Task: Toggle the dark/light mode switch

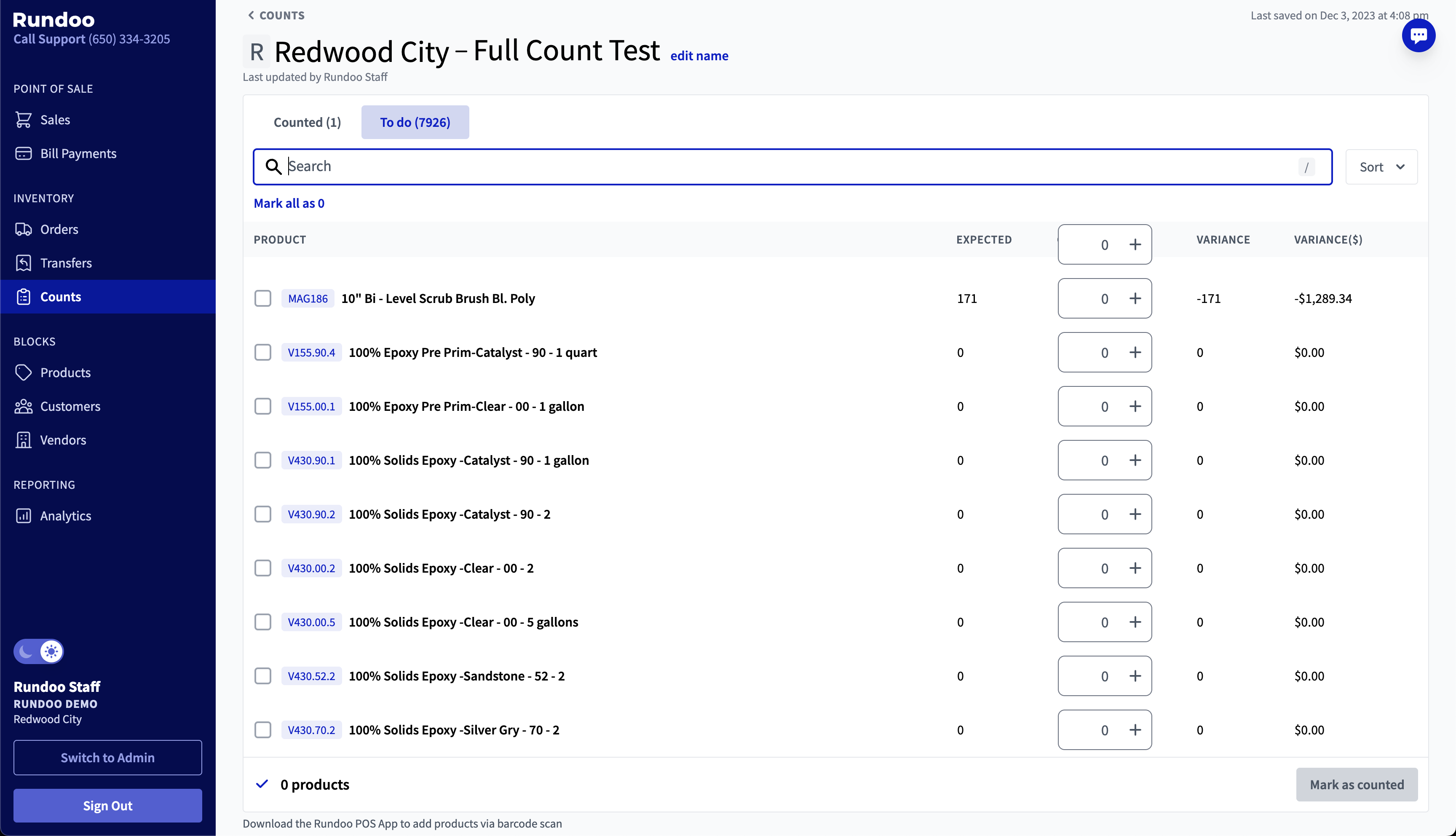Action: [x=38, y=651]
